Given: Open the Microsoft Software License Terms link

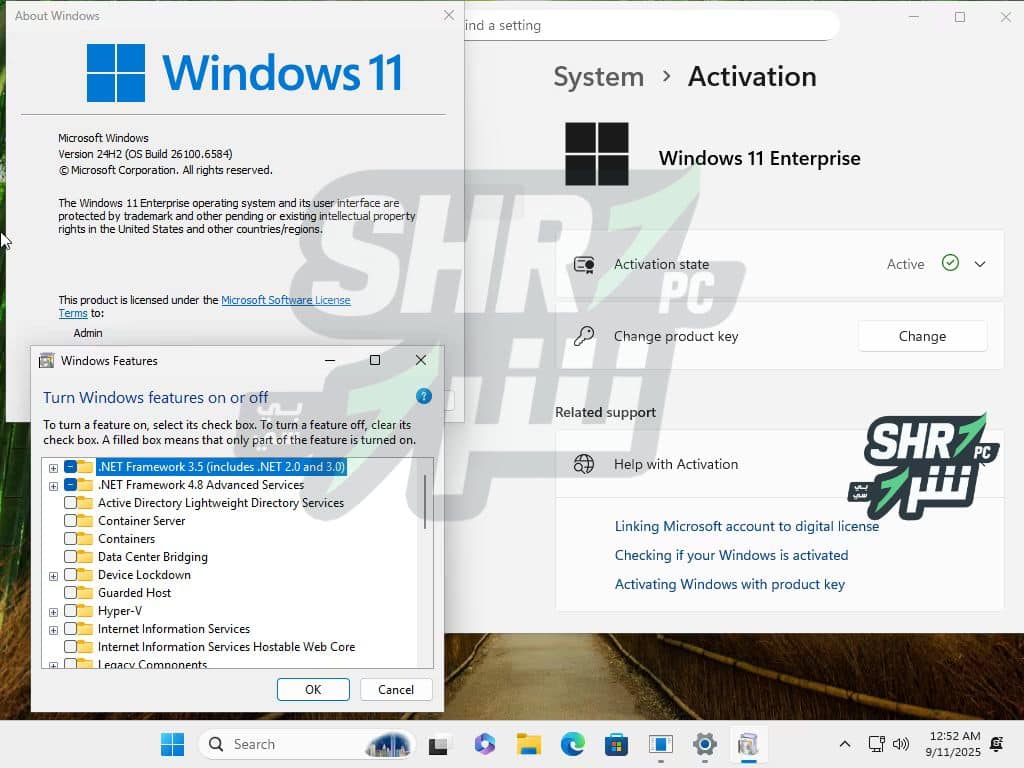Looking at the screenshot, I should [x=285, y=300].
